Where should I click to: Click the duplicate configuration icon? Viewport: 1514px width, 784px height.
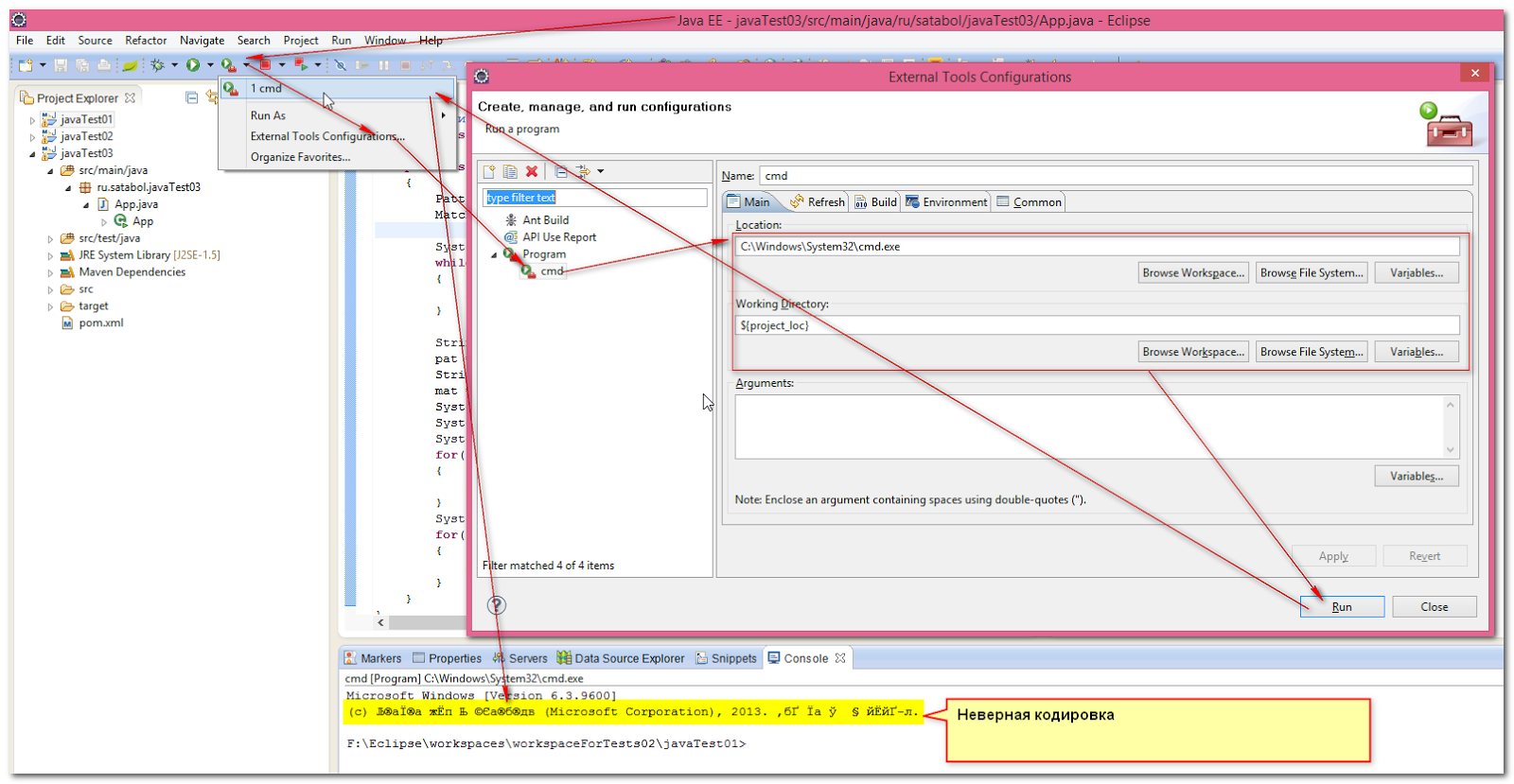tap(510, 171)
